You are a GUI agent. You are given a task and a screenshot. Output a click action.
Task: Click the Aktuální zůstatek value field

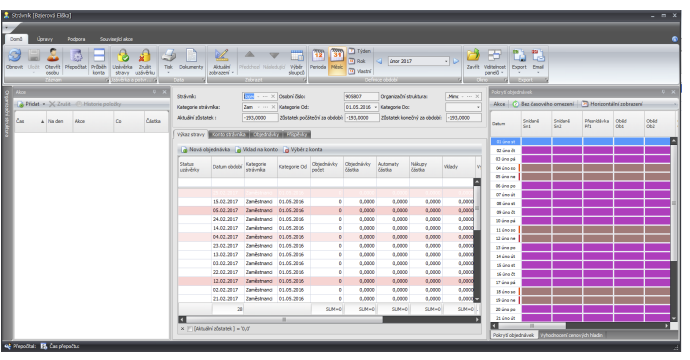(x=260, y=118)
